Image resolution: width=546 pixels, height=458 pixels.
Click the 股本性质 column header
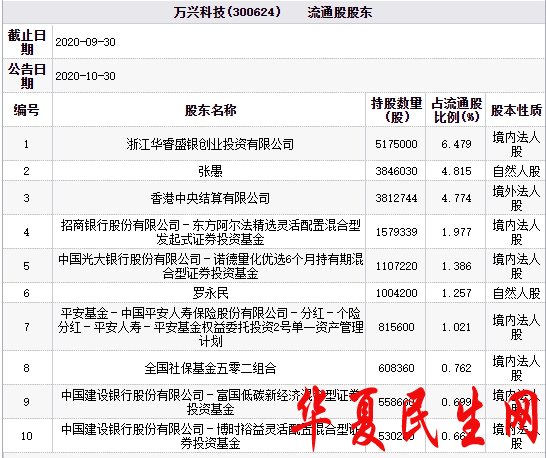[516, 110]
